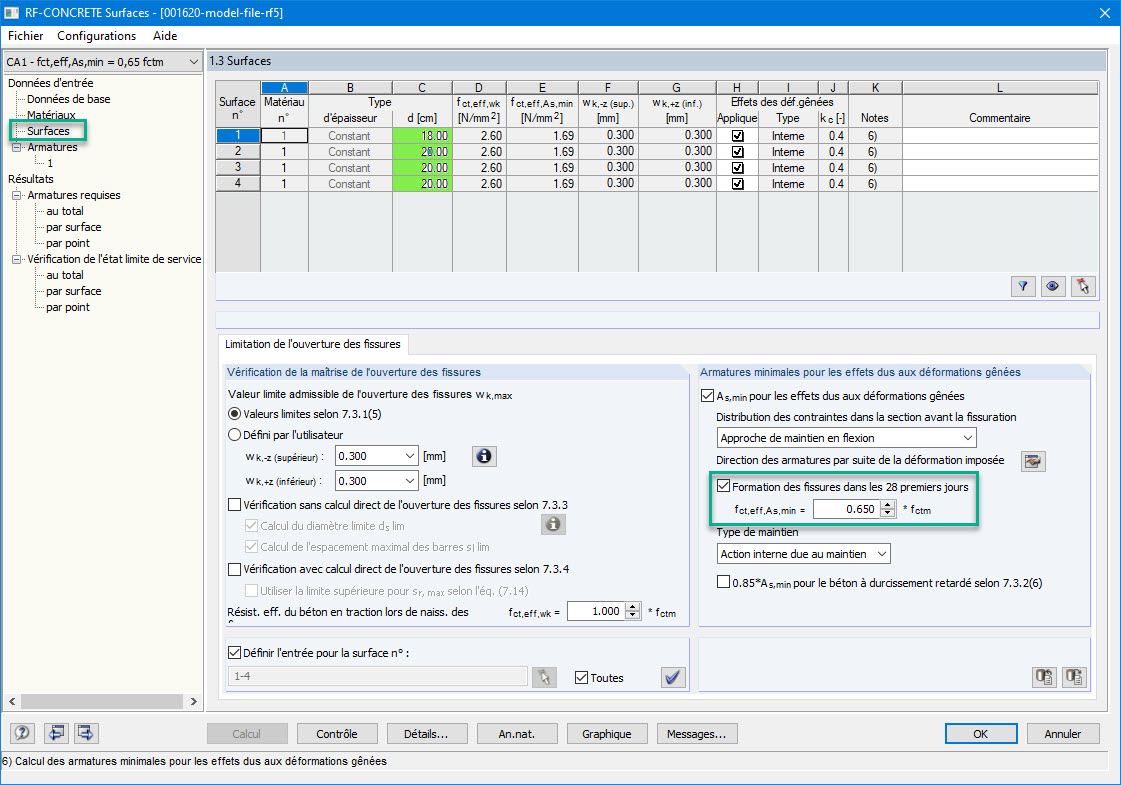The height and width of the screenshot is (785, 1121).
Task: Click horizontal scrollbar in navigation tree
Action: point(102,701)
